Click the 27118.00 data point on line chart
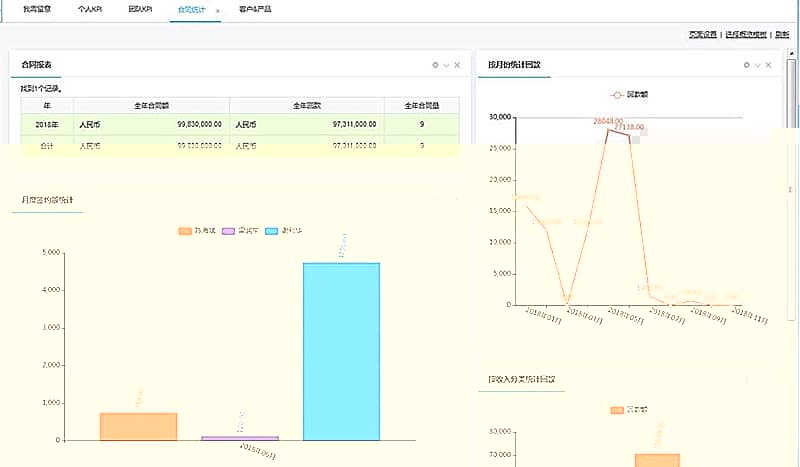Image resolution: width=800 pixels, height=467 pixels. [x=629, y=135]
